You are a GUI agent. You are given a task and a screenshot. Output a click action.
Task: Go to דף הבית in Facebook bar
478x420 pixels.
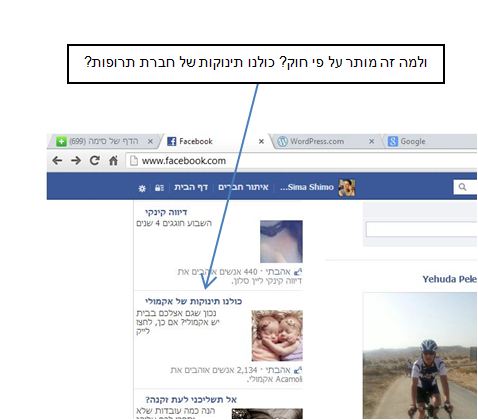[191, 187]
